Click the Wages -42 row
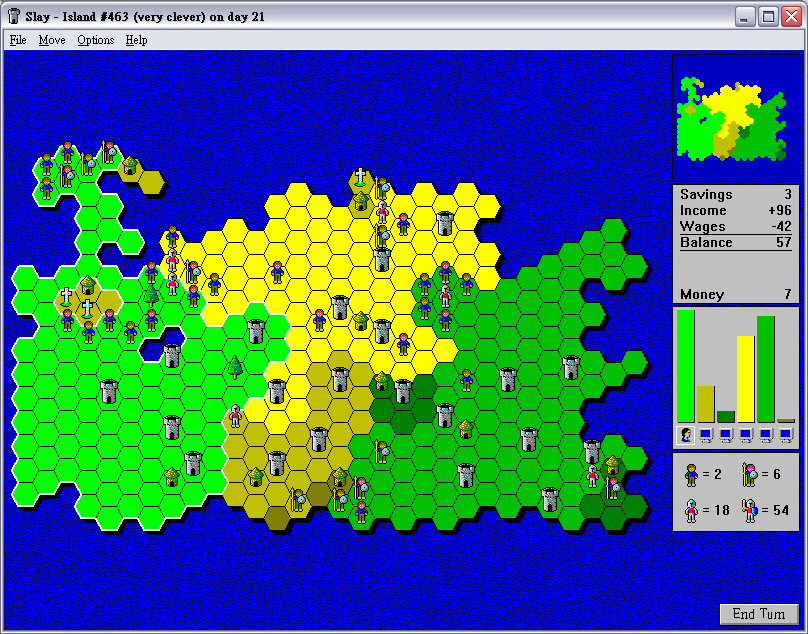 click(x=735, y=226)
